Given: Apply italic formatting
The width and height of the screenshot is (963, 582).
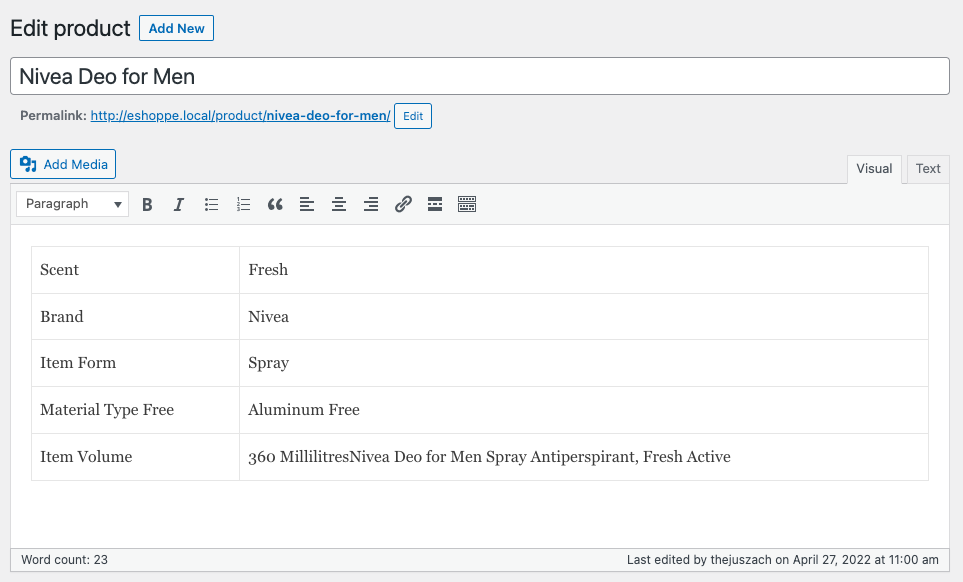Looking at the screenshot, I should 179,204.
